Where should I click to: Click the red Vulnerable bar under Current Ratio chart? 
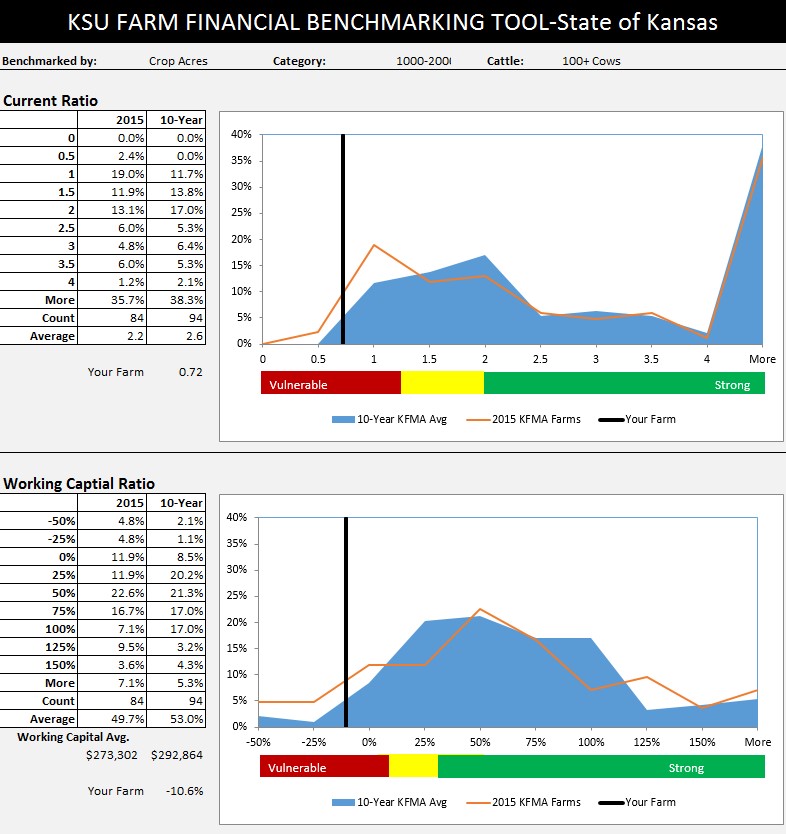coord(330,384)
